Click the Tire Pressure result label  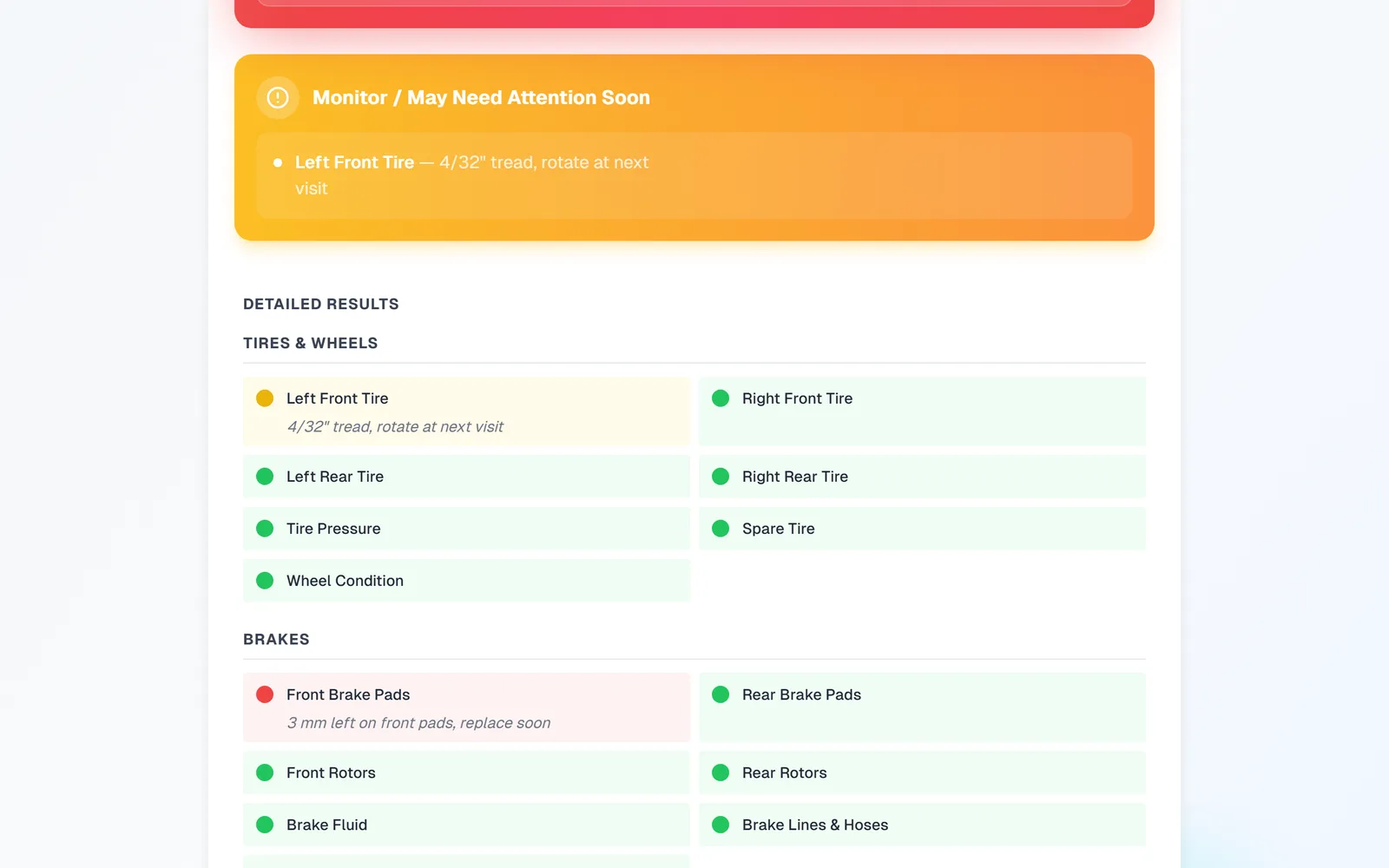click(333, 529)
